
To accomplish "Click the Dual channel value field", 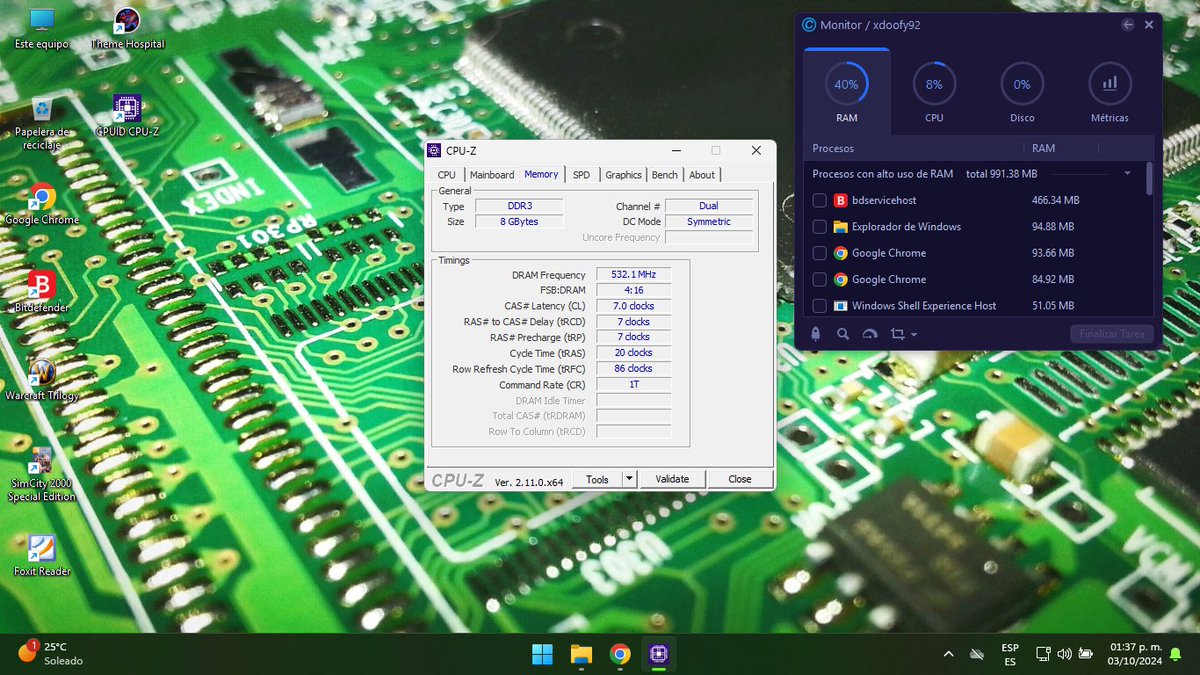I will coord(708,206).
